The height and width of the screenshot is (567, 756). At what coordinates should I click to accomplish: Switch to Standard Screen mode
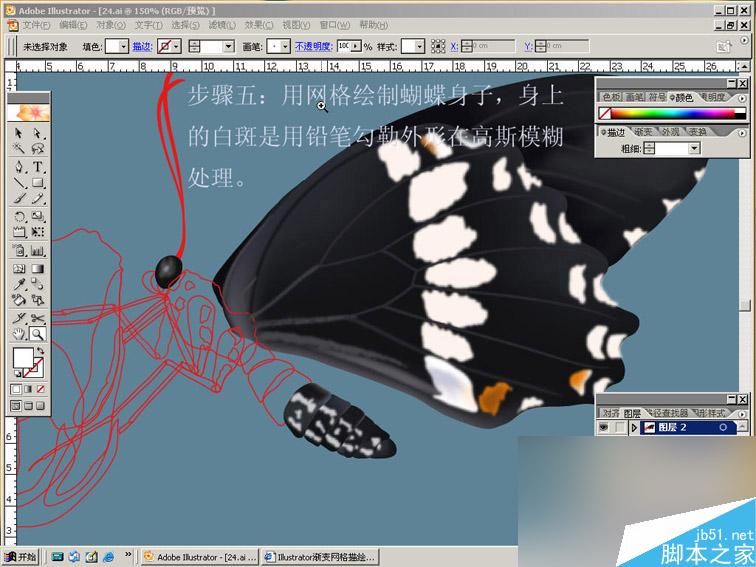click(16, 406)
